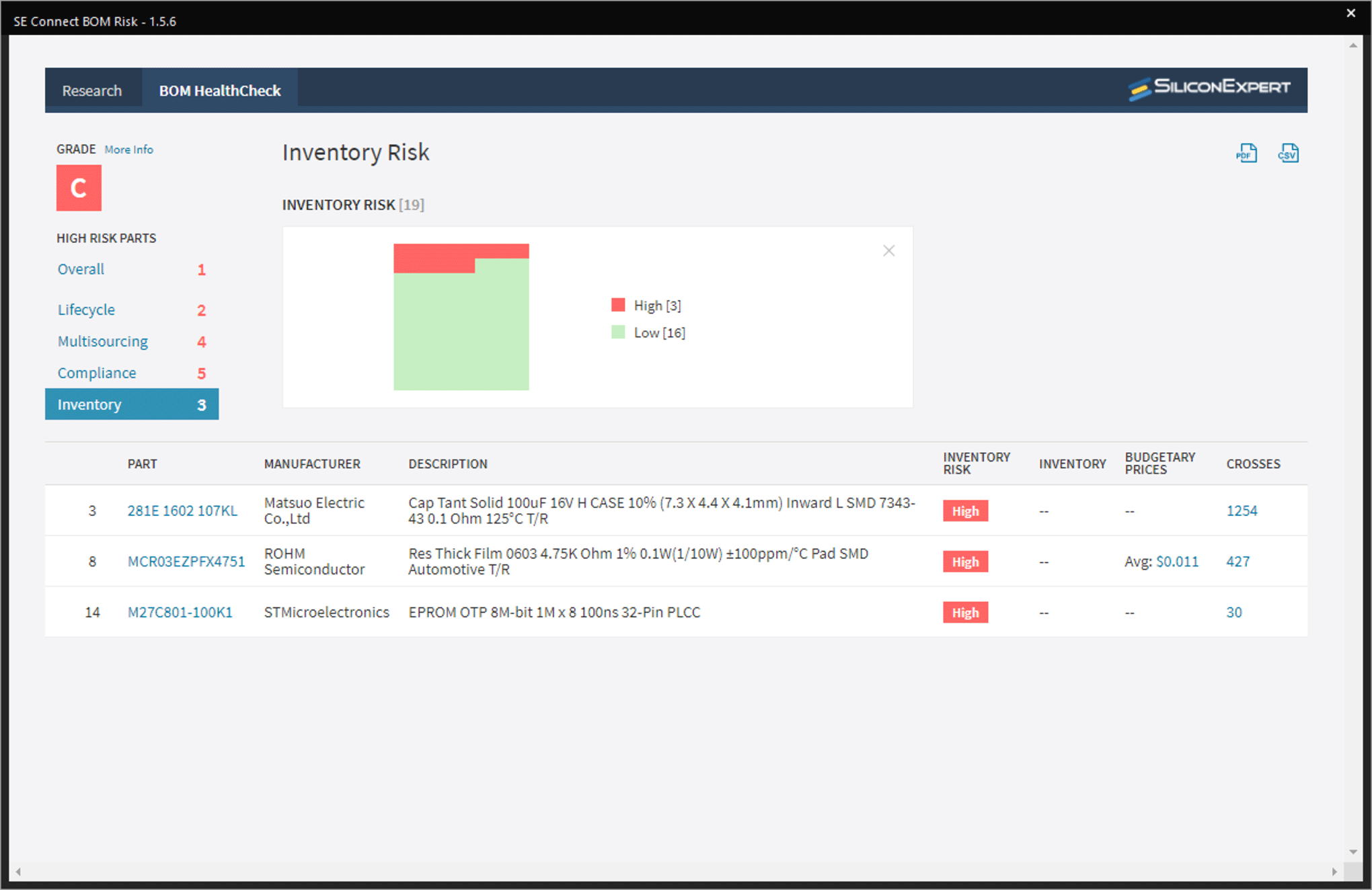This screenshot has height=890, width=1372.
Task: Open the Multisourcing risk category
Action: tap(103, 341)
